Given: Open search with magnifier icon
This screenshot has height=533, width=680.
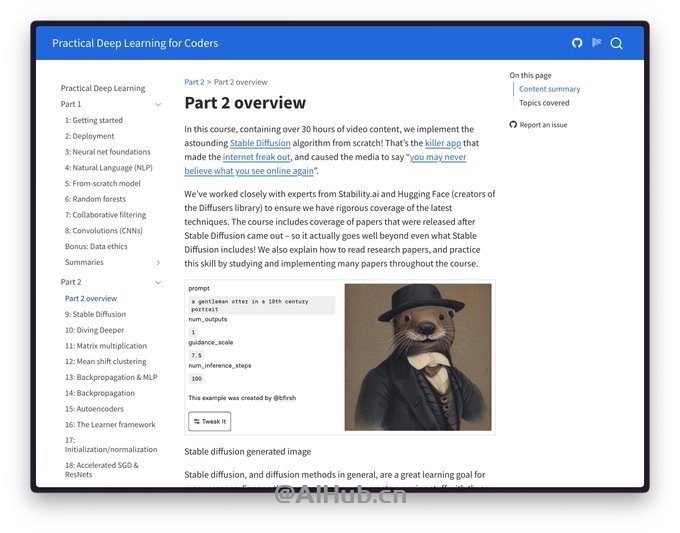Looking at the screenshot, I should (x=616, y=43).
